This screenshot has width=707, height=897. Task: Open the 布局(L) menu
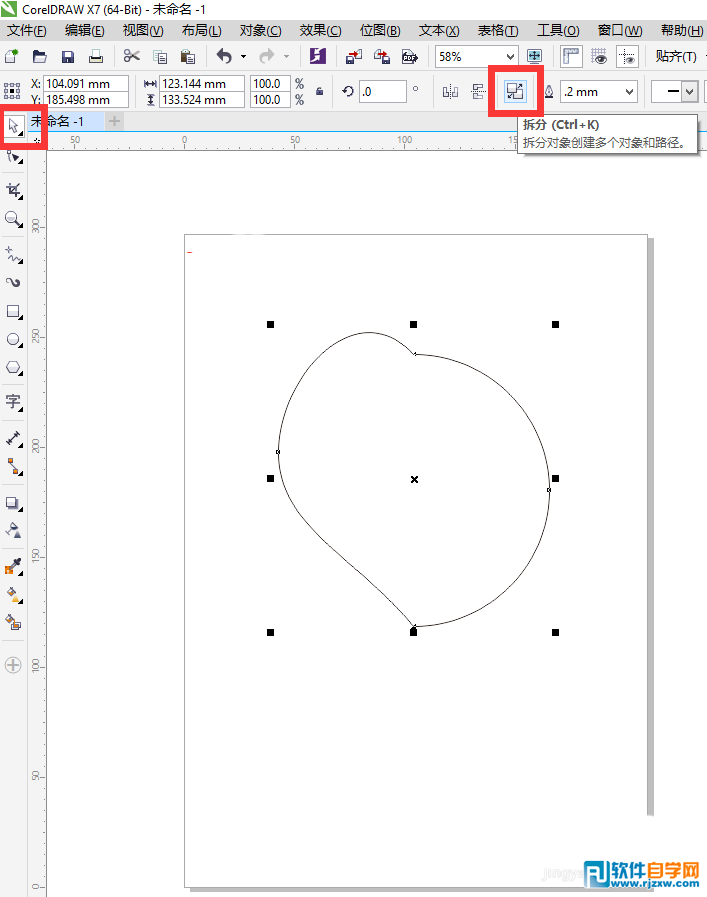pos(202,30)
